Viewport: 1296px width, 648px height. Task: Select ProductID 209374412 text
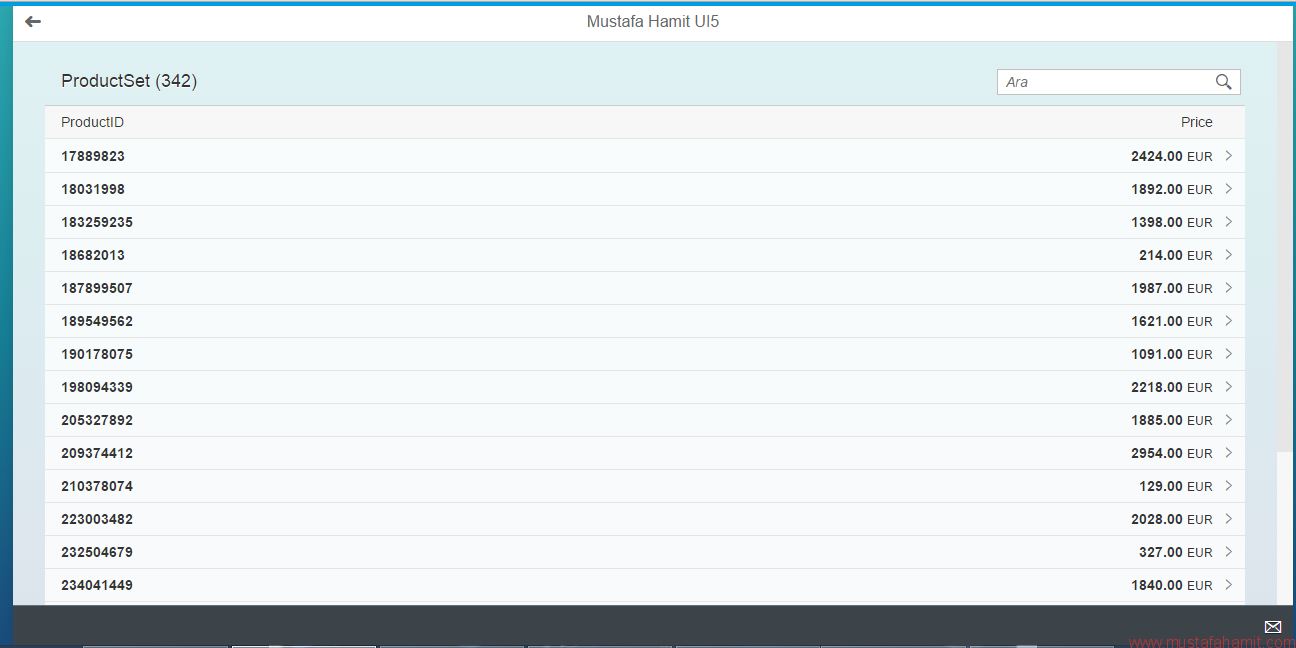97,453
